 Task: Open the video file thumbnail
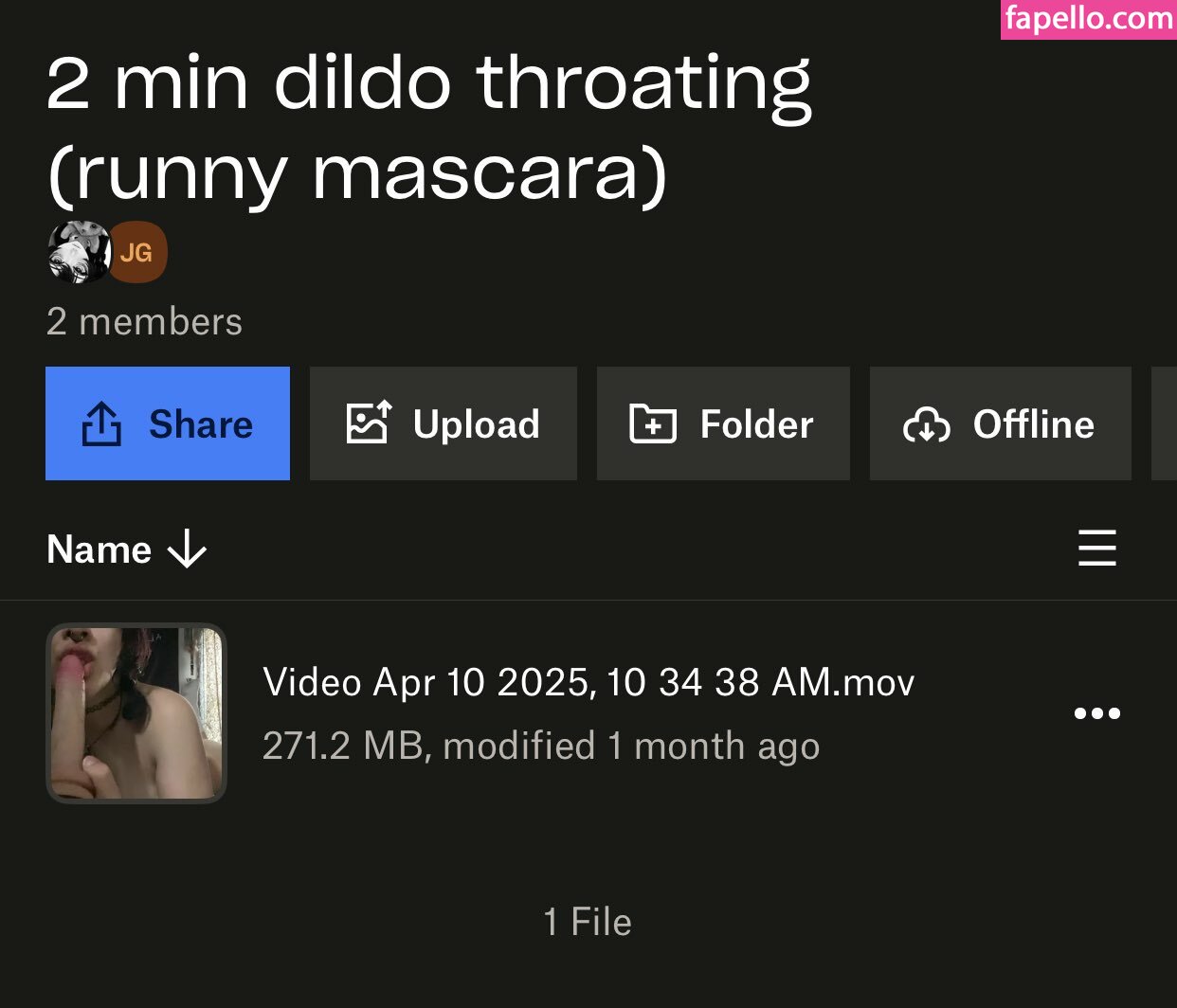(136, 713)
